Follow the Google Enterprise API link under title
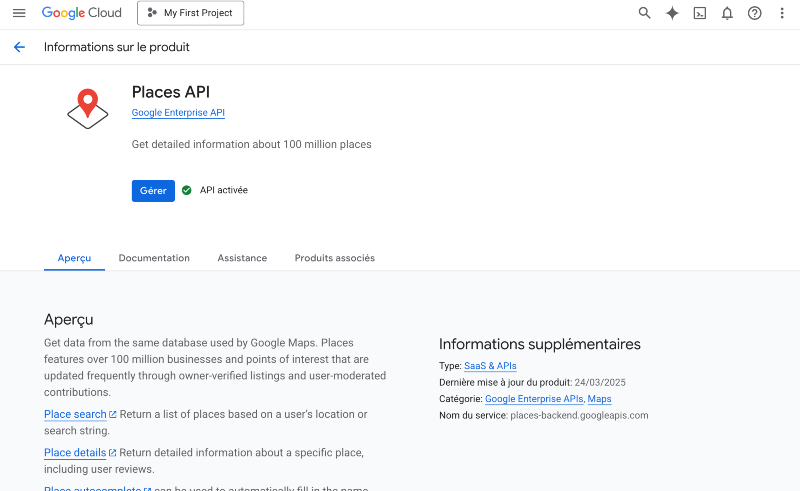Viewport: 800px width, 491px height. (x=178, y=113)
